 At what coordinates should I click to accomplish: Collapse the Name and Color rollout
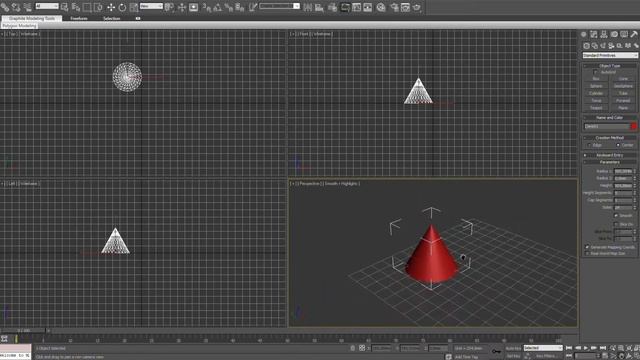click(610, 118)
